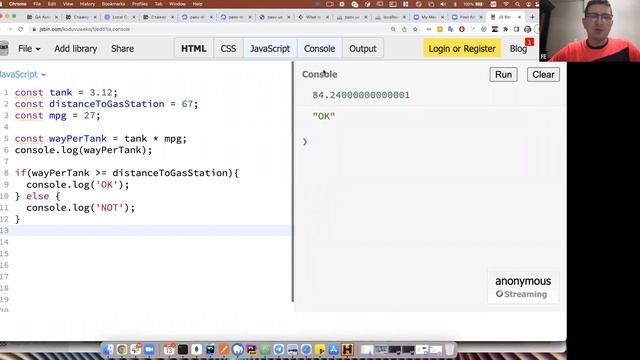Click the "OK" console output line

(x=324, y=116)
